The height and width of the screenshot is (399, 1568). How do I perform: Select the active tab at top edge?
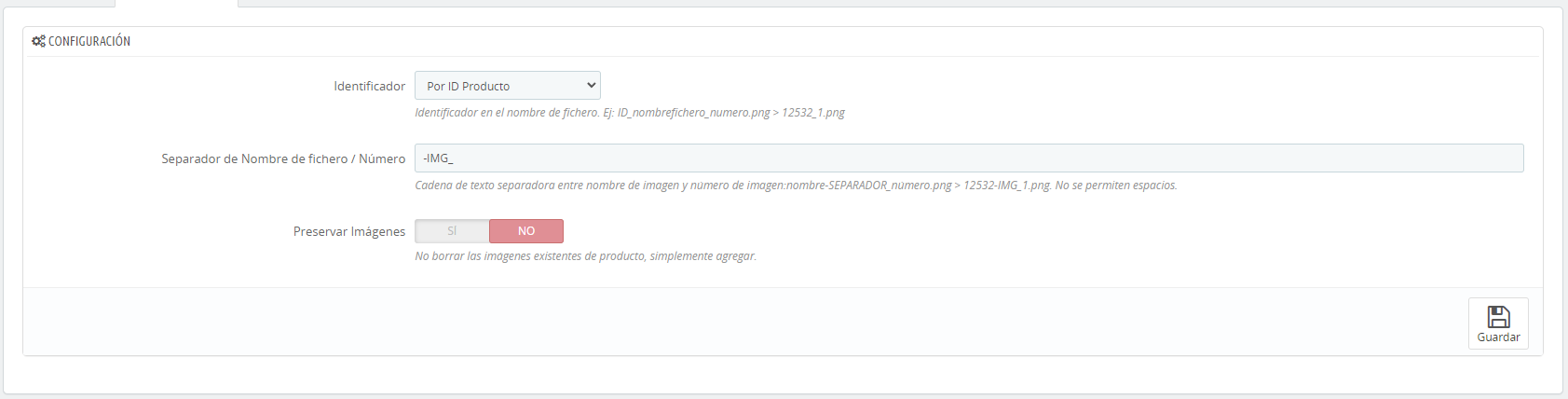coord(176,3)
